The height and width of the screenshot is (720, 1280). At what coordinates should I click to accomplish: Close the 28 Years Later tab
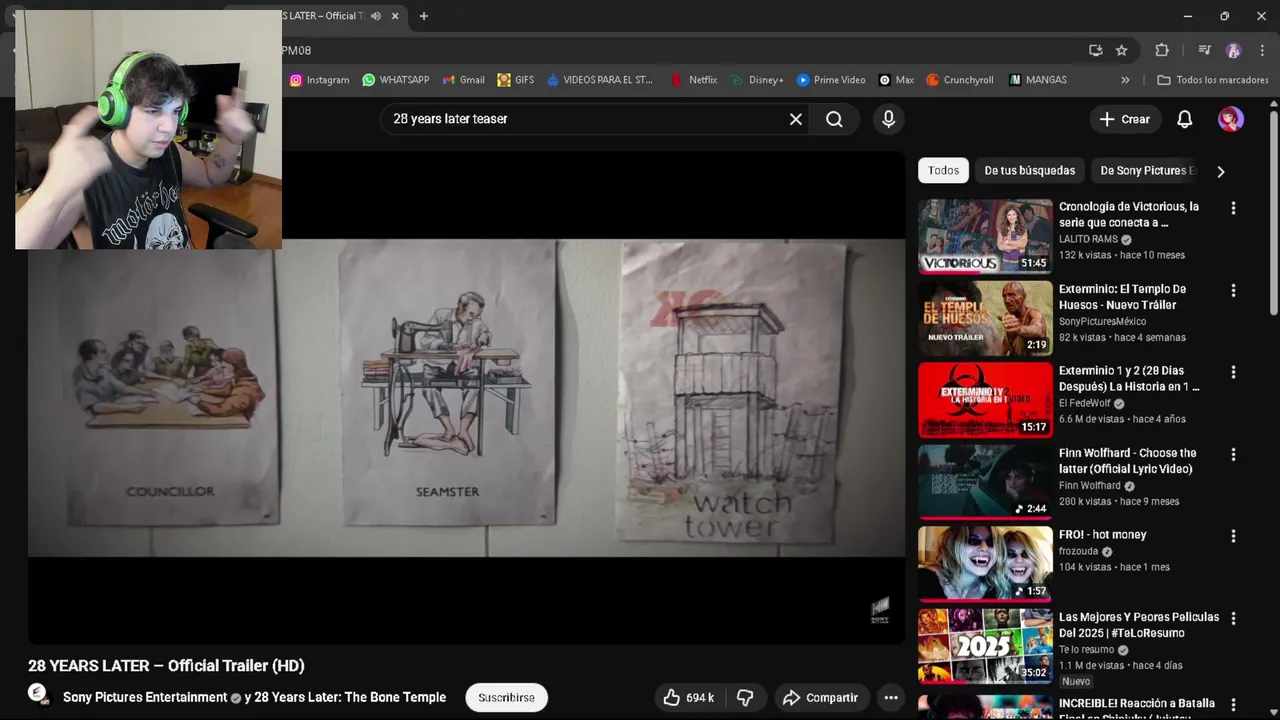point(396,16)
